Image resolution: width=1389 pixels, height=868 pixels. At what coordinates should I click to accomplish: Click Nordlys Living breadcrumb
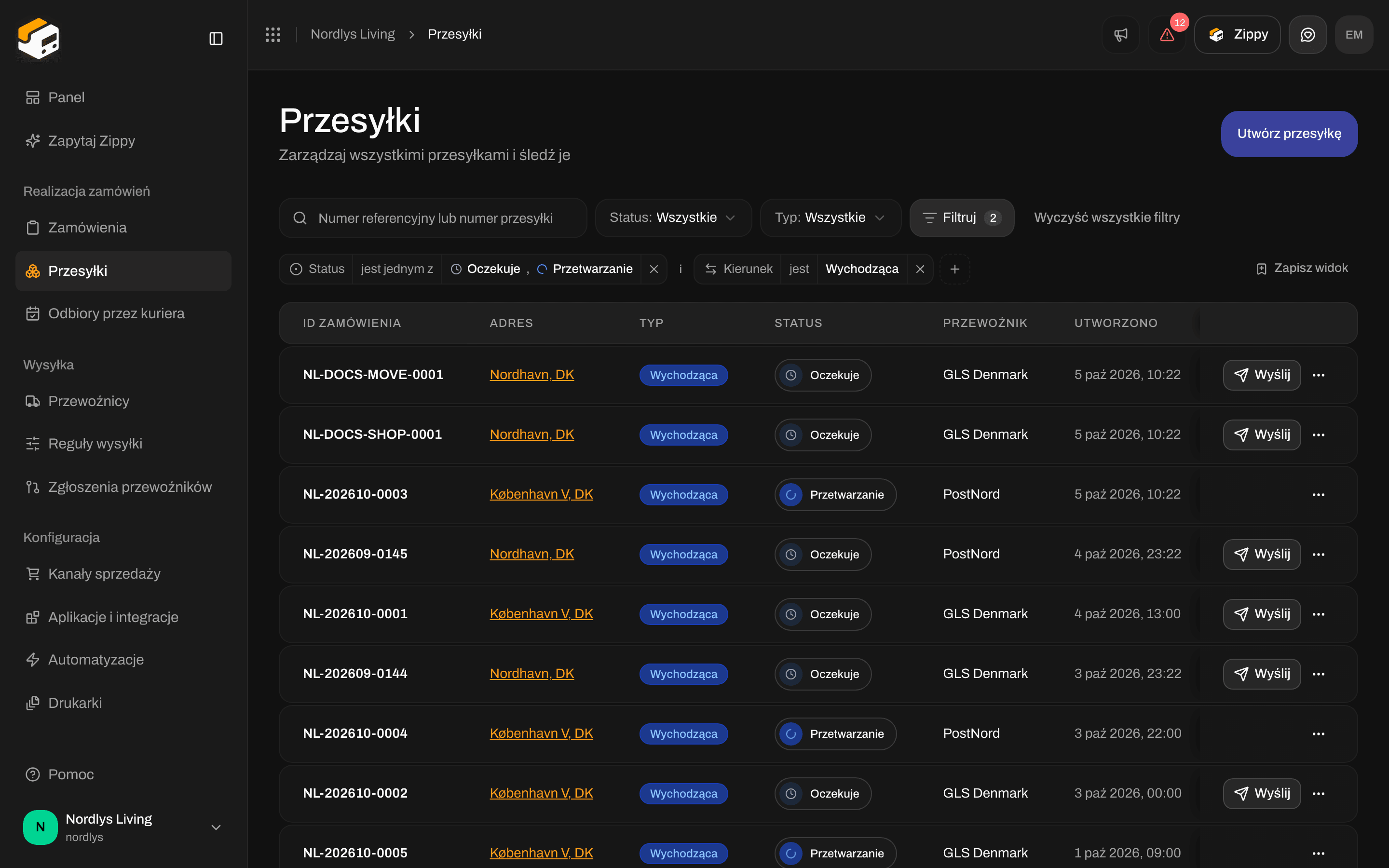tap(353, 34)
